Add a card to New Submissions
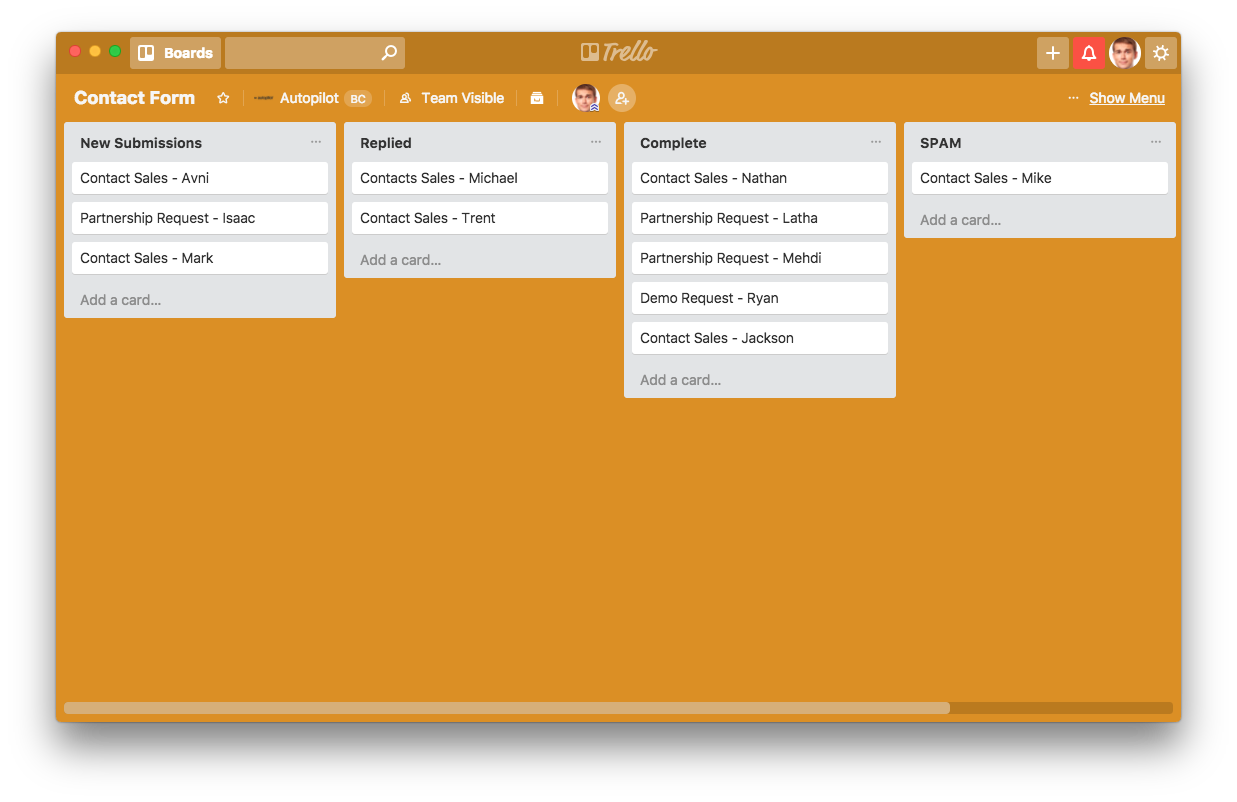Image resolution: width=1237 pixels, height=802 pixels. [121, 300]
